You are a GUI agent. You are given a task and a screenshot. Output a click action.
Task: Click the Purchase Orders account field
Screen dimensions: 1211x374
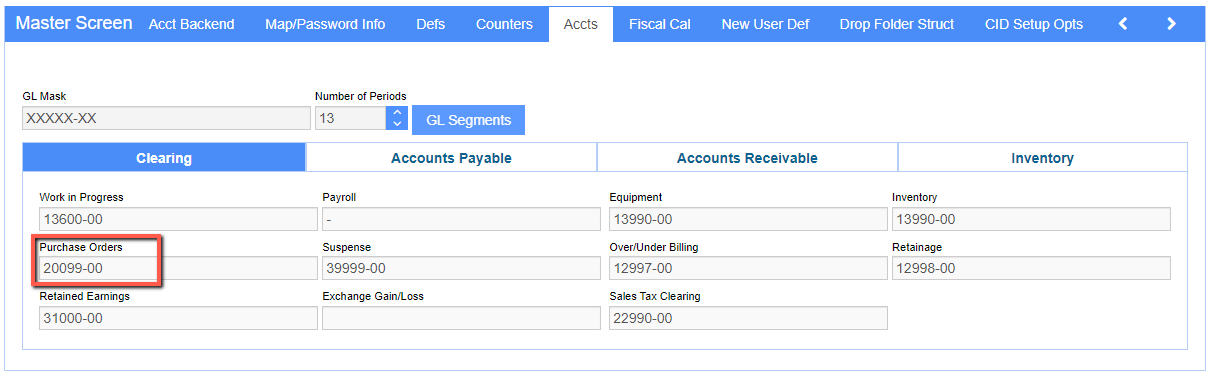coord(178,268)
